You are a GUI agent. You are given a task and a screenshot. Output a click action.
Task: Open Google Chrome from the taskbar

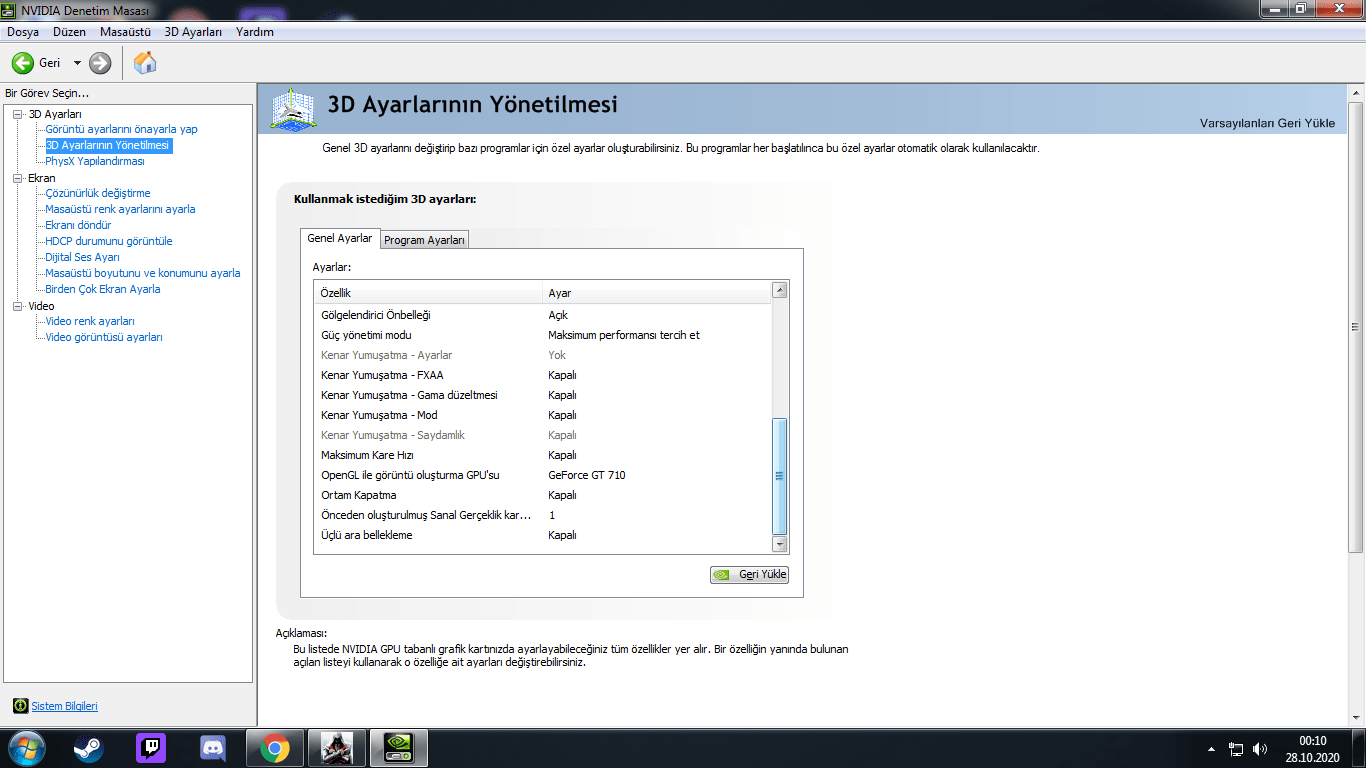coord(275,748)
